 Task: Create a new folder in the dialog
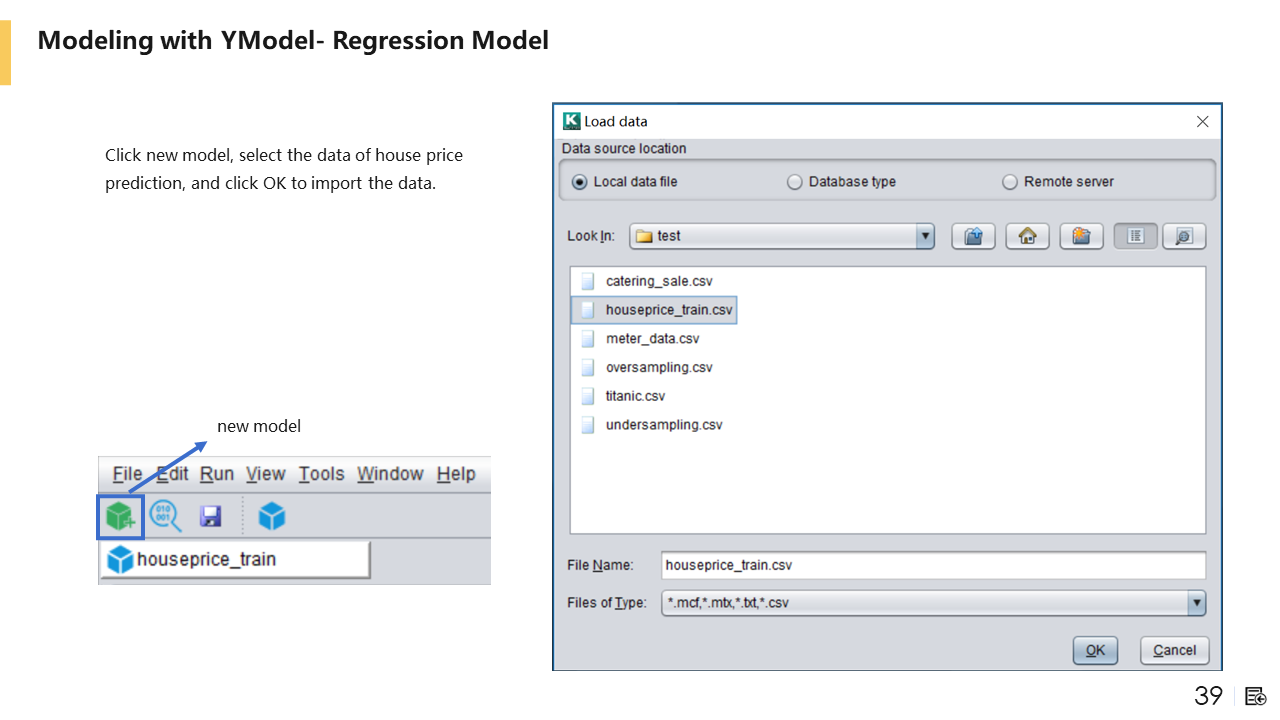point(1081,236)
